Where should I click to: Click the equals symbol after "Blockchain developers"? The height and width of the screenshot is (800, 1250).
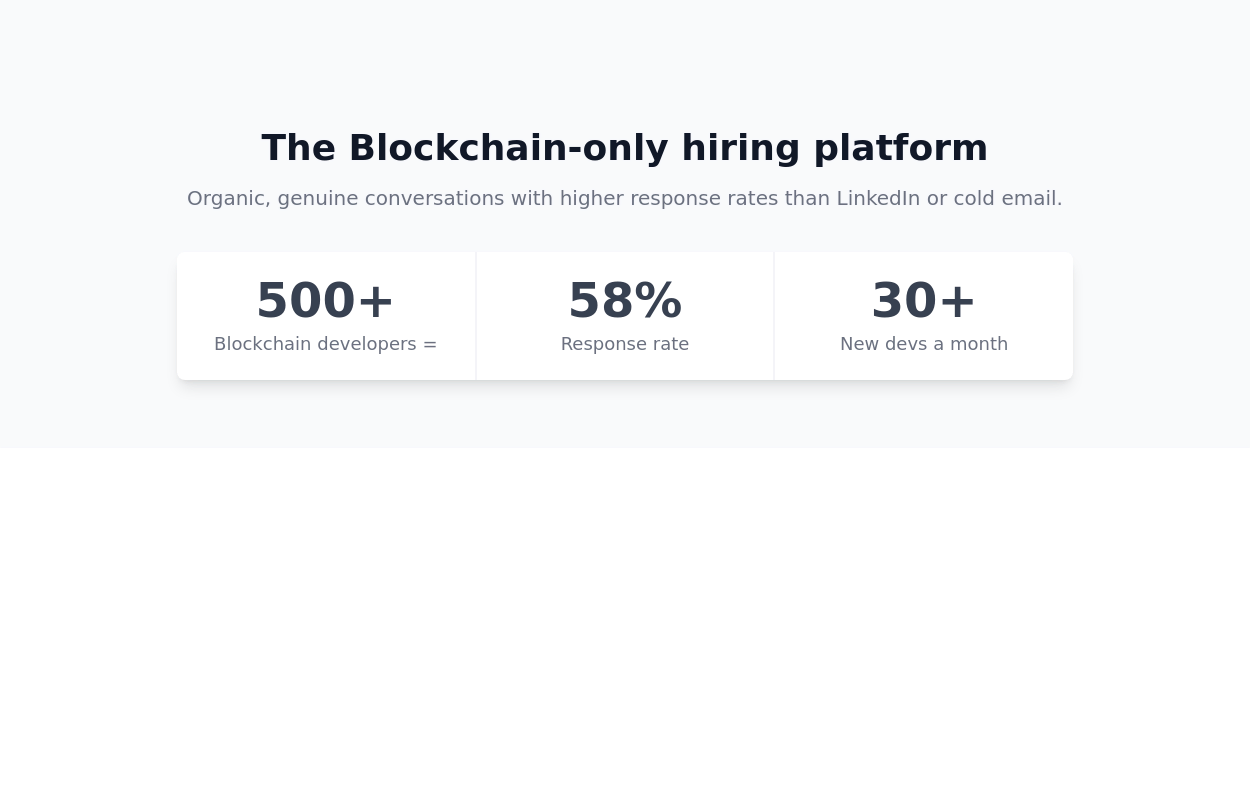pyautogui.click(x=430, y=344)
